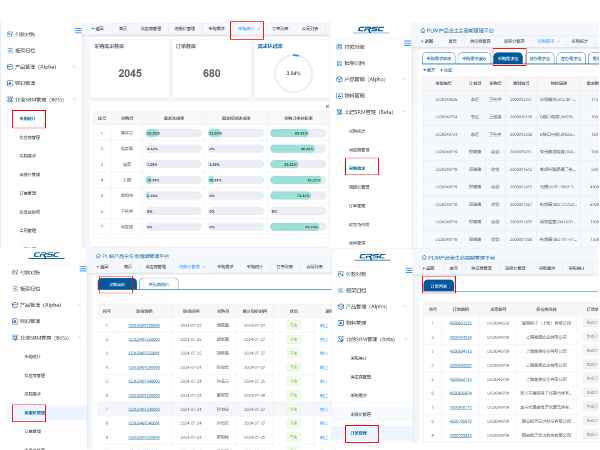Open the highlighted SRM submenu item in dashboard sidebar

tap(28, 119)
